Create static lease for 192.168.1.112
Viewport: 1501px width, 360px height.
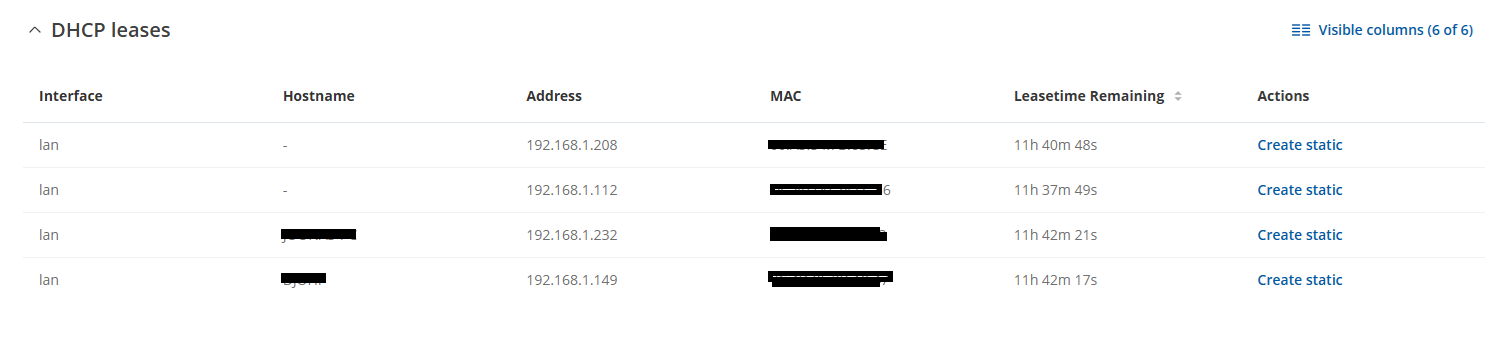click(x=1299, y=190)
